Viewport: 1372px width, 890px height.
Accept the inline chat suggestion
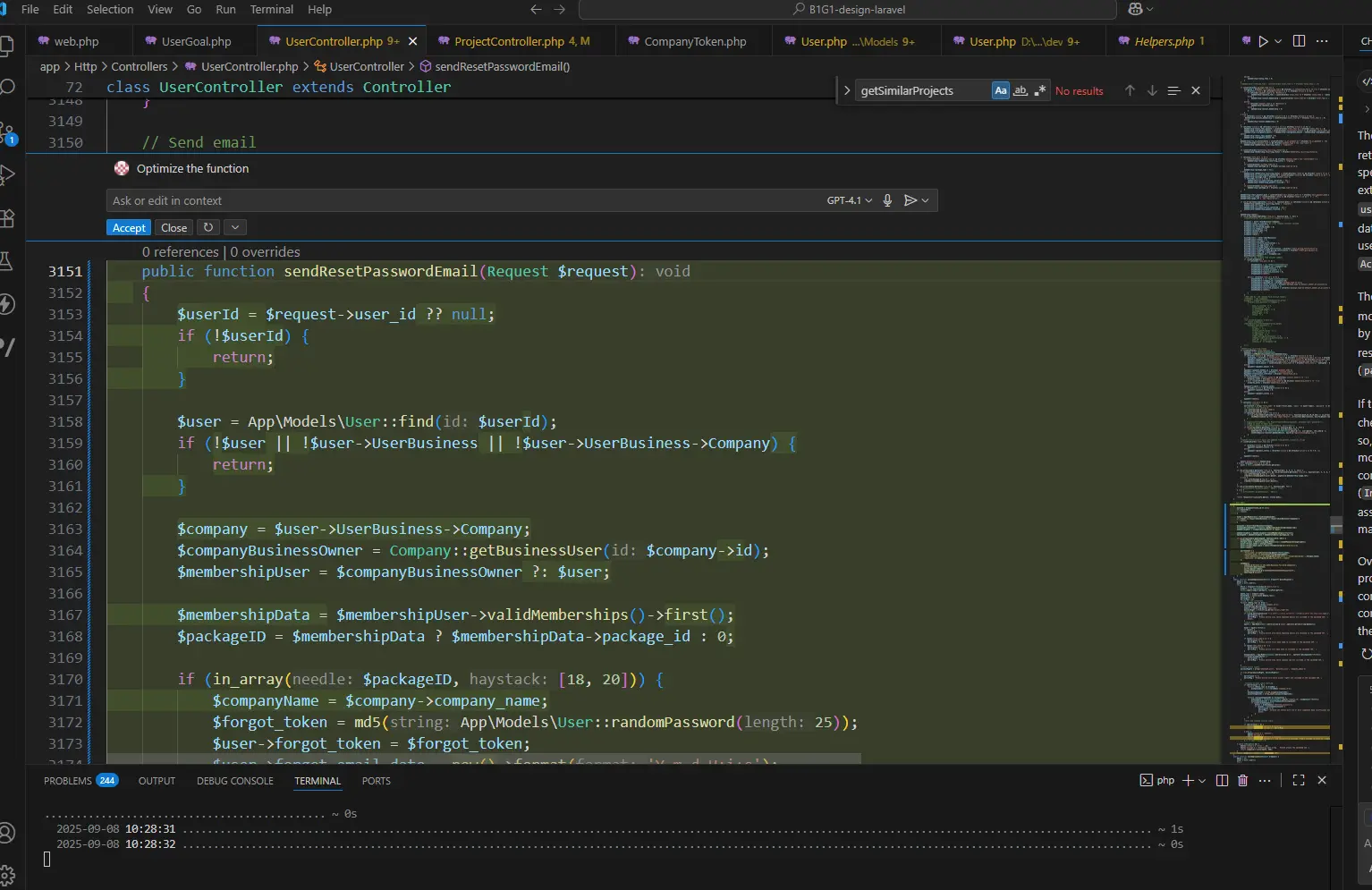129,228
